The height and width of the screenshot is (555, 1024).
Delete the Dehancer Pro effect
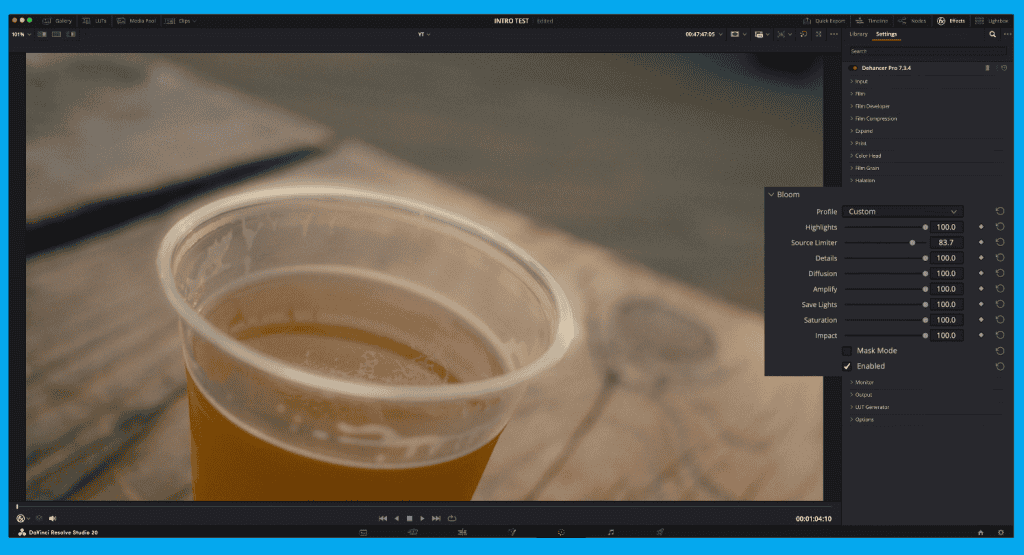[988, 68]
